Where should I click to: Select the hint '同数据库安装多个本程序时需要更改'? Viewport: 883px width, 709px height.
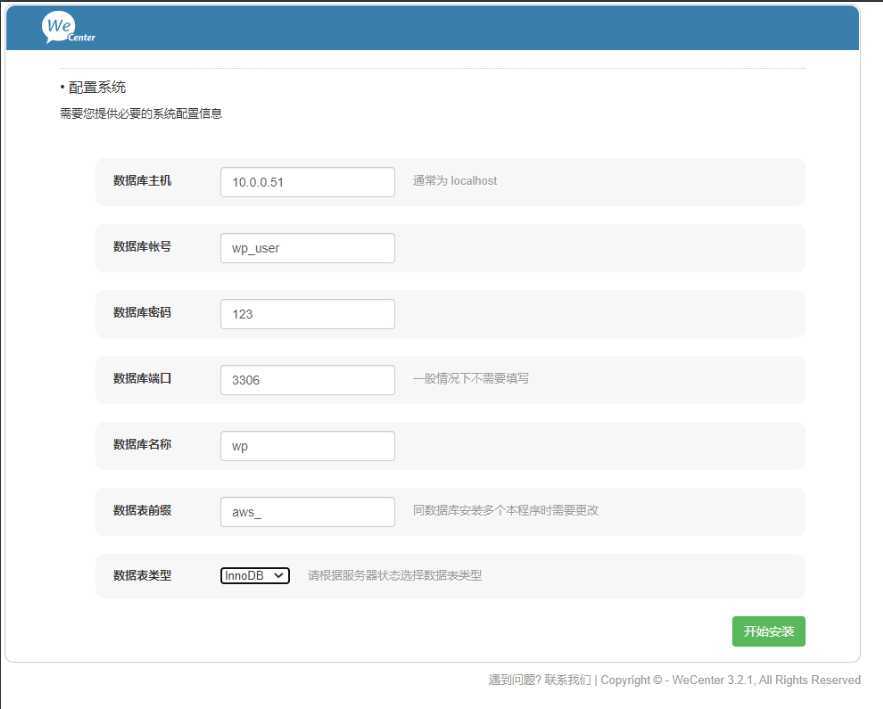pos(505,510)
